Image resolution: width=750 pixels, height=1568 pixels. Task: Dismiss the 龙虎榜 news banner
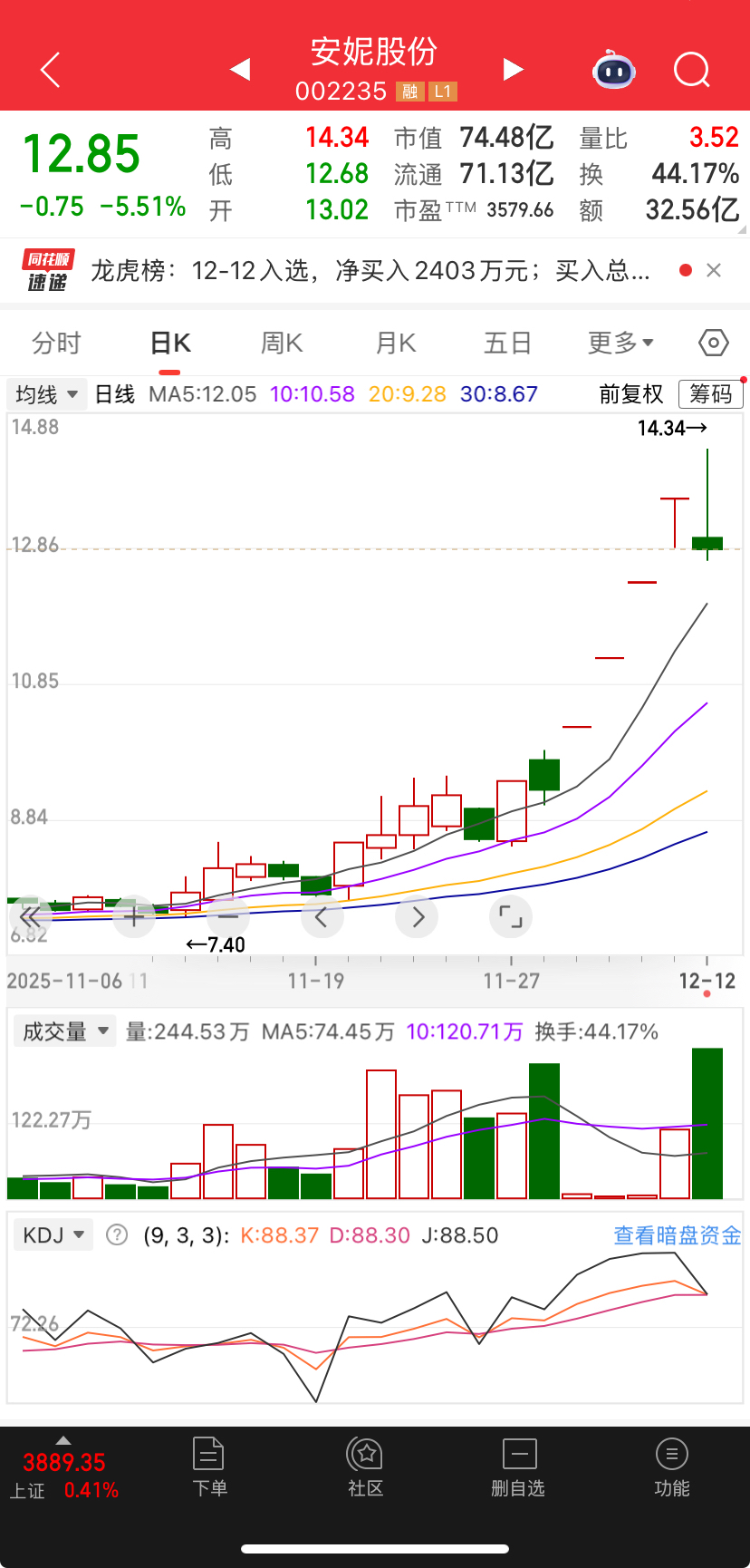pos(714,270)
